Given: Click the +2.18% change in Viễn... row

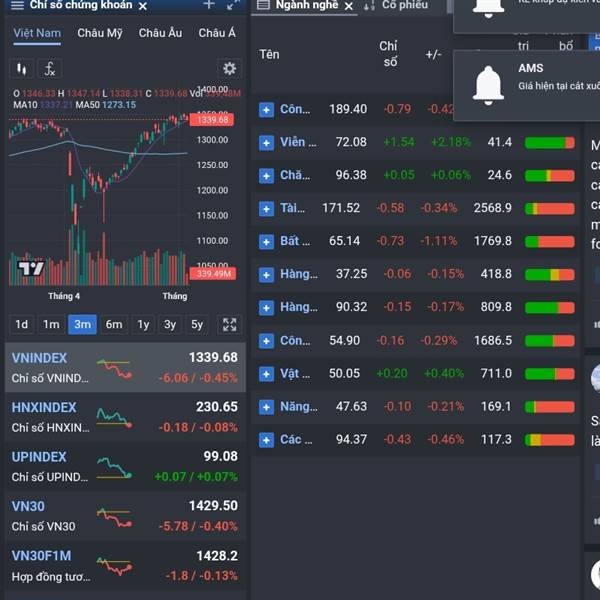Looking at the screenshot, I should coord(451,142).
